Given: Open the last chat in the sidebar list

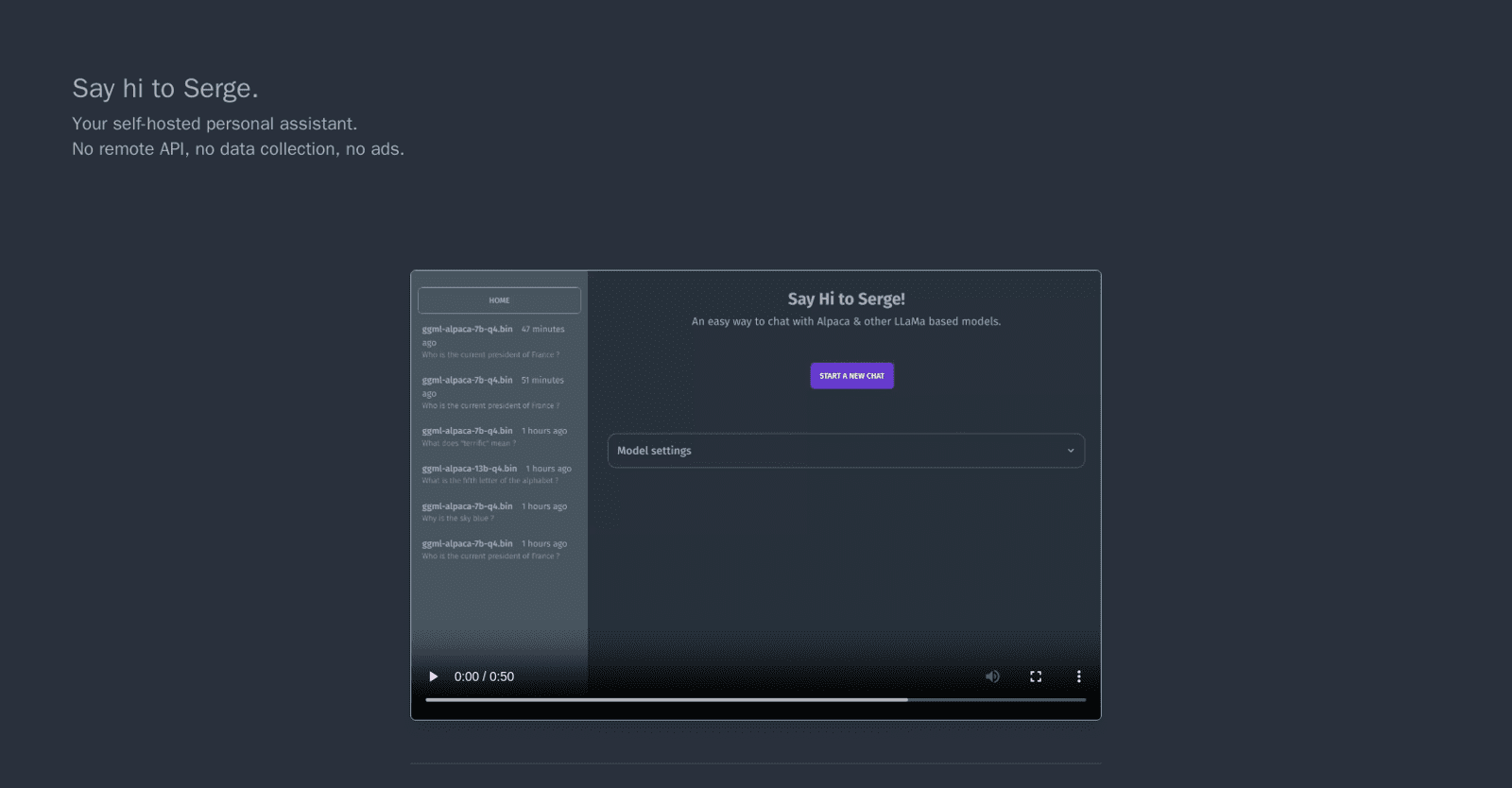Looking at the screenshot, I should pos(493,549).
